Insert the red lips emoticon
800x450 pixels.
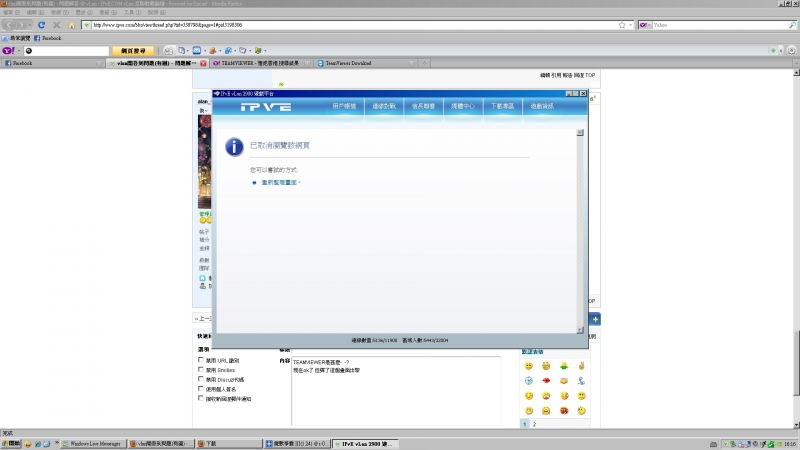coord(546,381)
